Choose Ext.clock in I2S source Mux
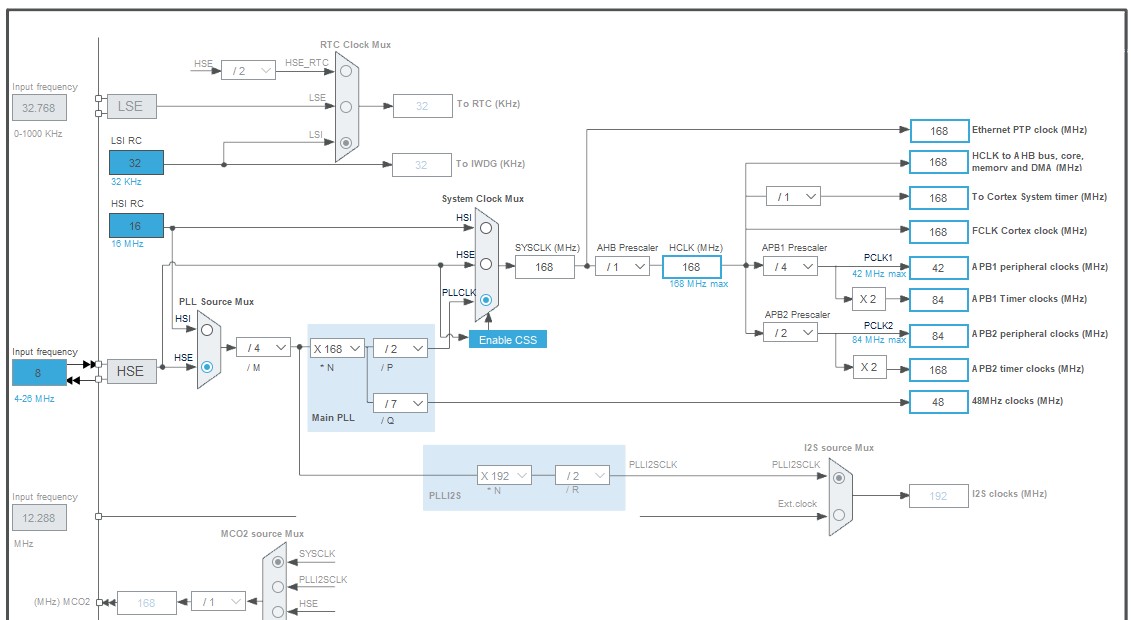 (x=839, y=514)
